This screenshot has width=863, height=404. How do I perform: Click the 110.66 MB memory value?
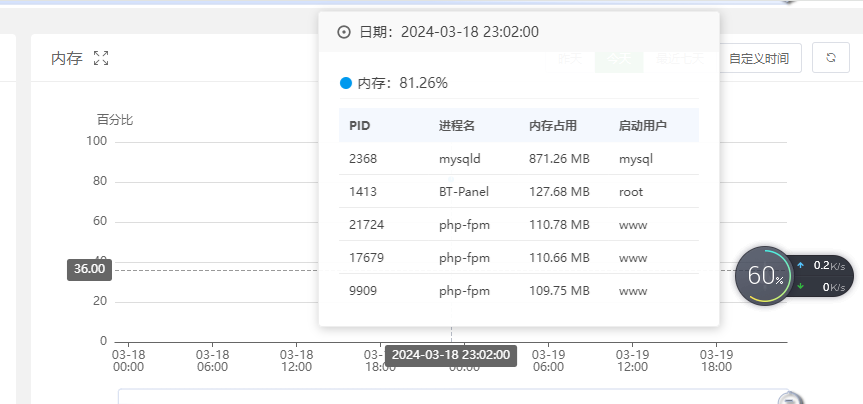(559, 258)
